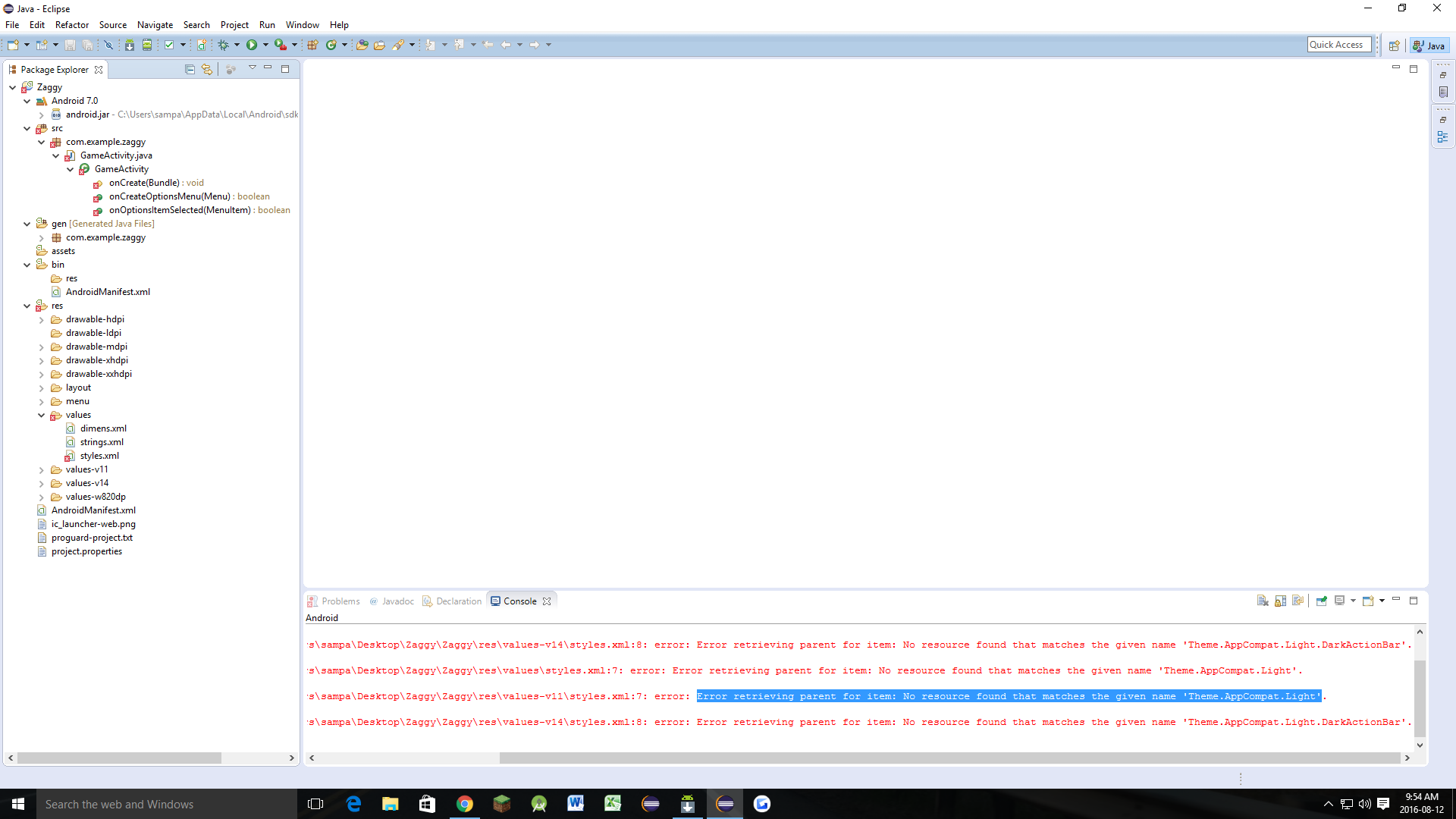This screenshot has height=819, width=1456.
Task: Select the Java perspective button
Action: 1429,45
